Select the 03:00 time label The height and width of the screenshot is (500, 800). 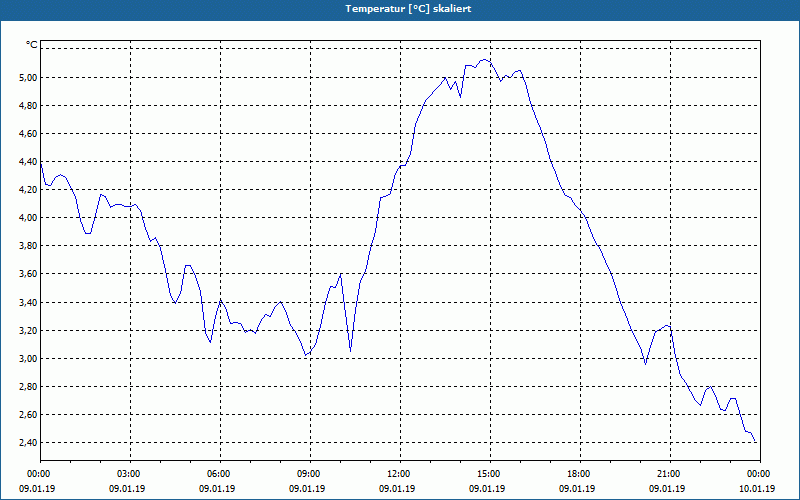click(130, 474)
